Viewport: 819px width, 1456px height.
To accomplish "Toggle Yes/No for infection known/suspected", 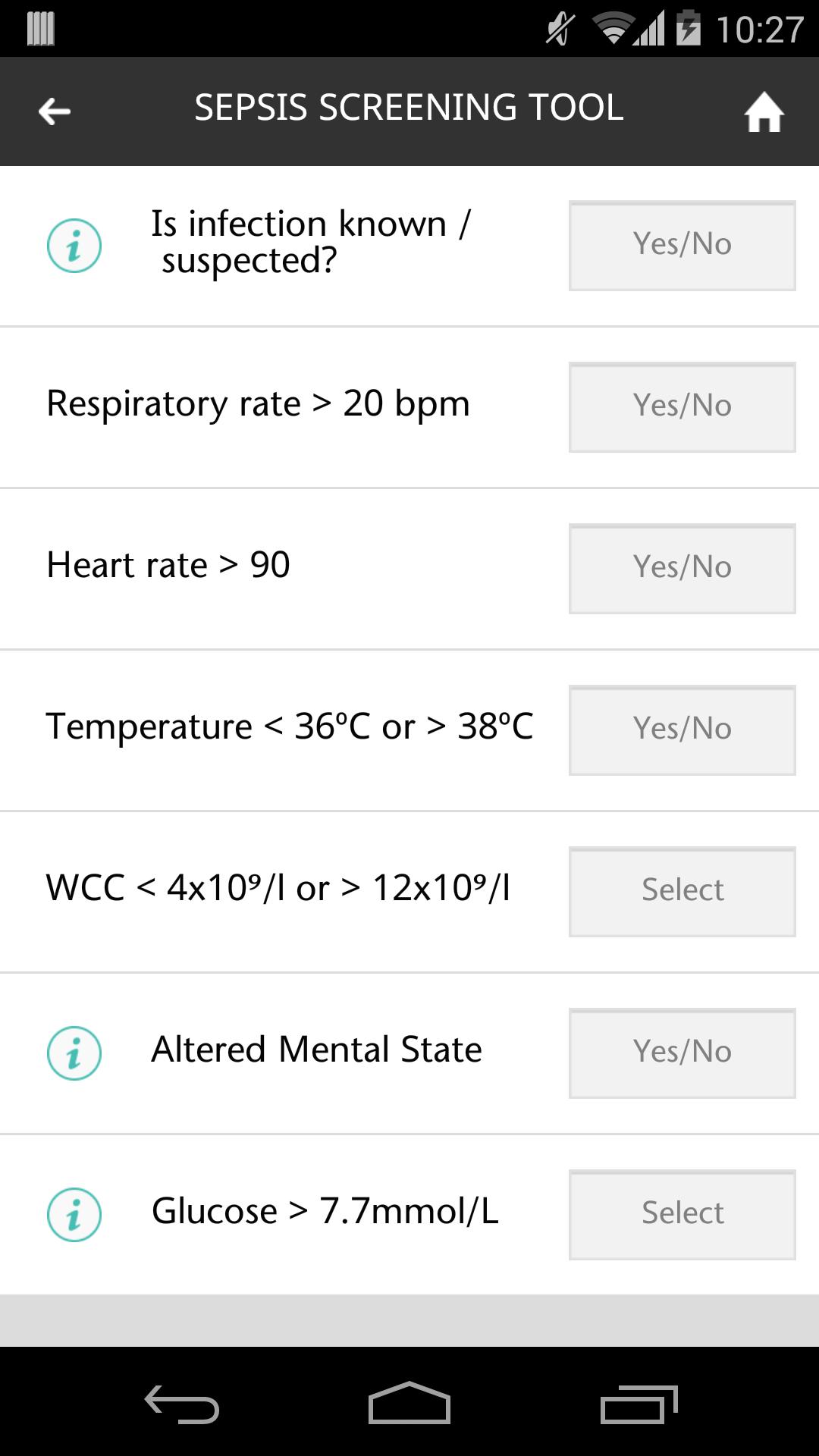I will (682, 246).
